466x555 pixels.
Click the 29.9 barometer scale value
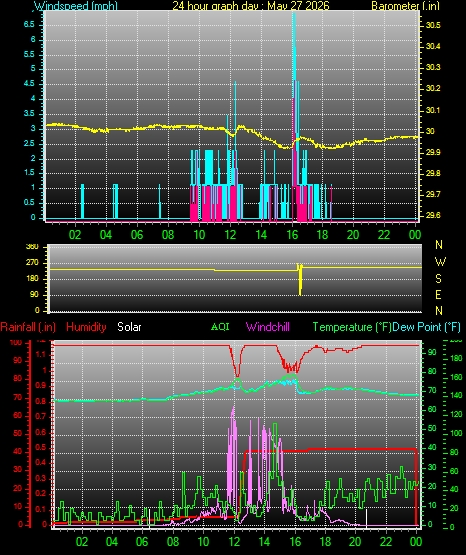[433, 152]
